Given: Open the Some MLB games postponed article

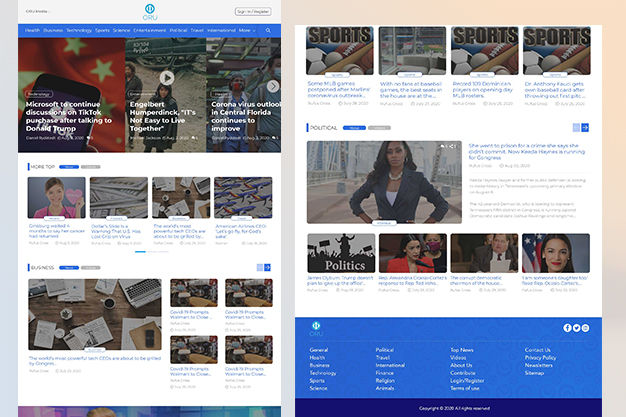Looking at the screenshot, I should [x=339, y=89].
